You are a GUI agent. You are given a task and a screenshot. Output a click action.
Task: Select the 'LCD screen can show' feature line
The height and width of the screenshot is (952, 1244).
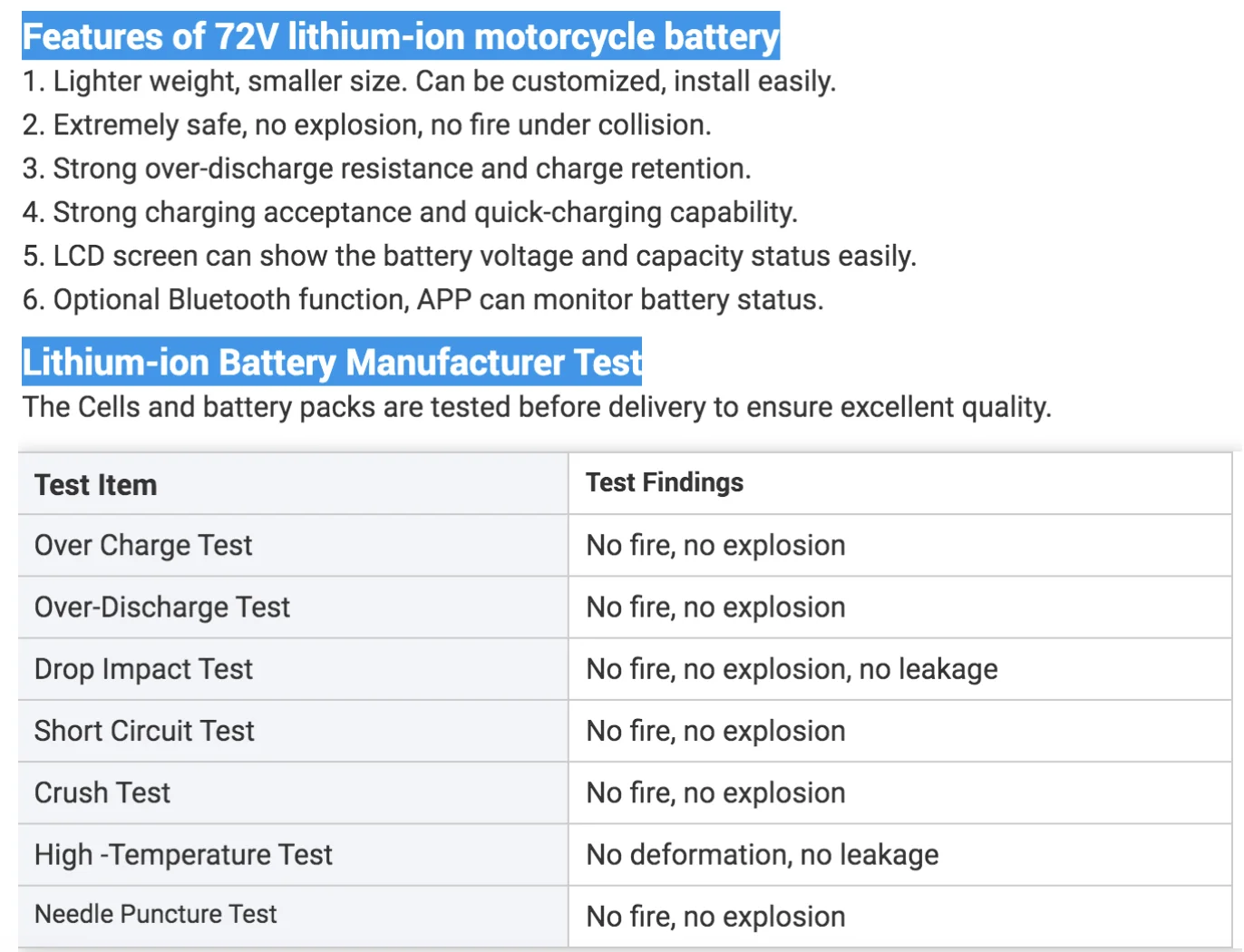469,256
